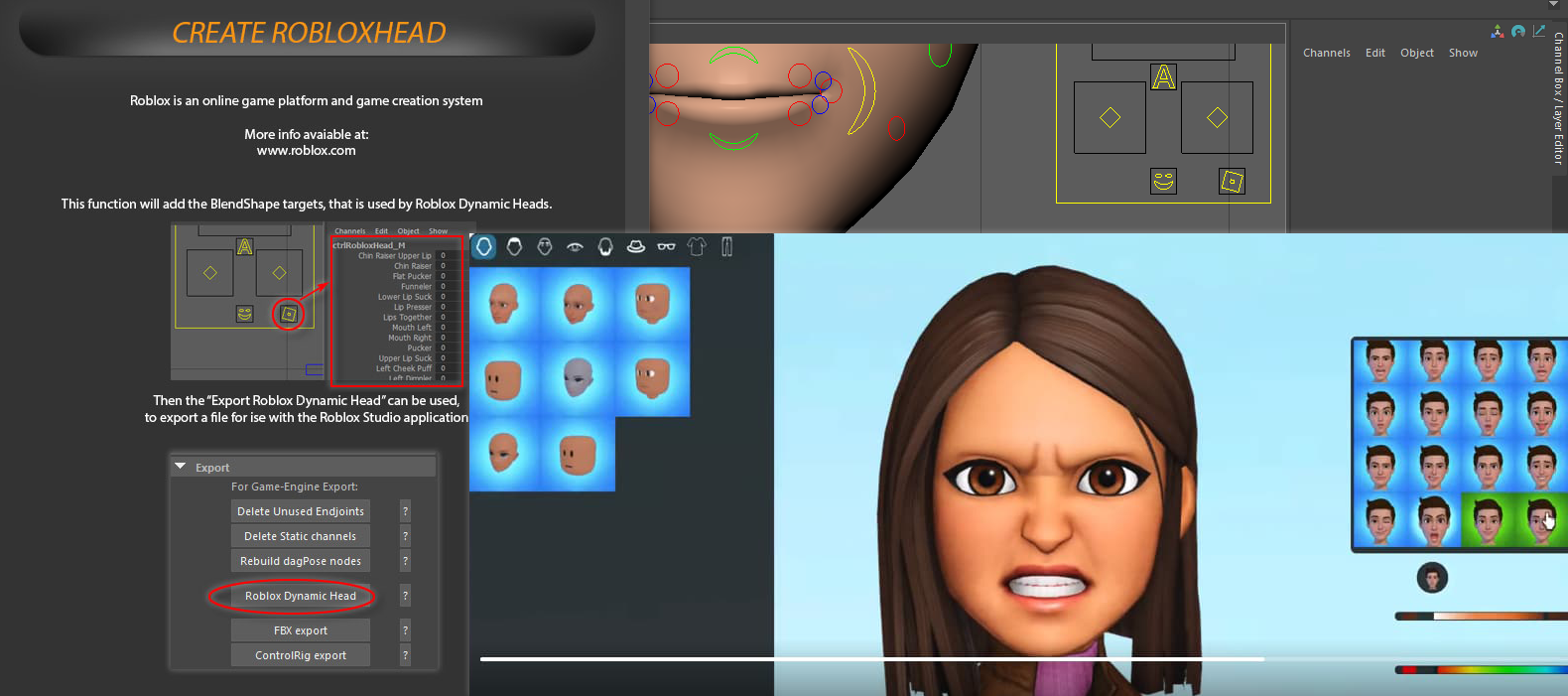The height and width of the screenshot is (696, 1568).
Task: Click Delete Static channels button
Action: [301, 536]
